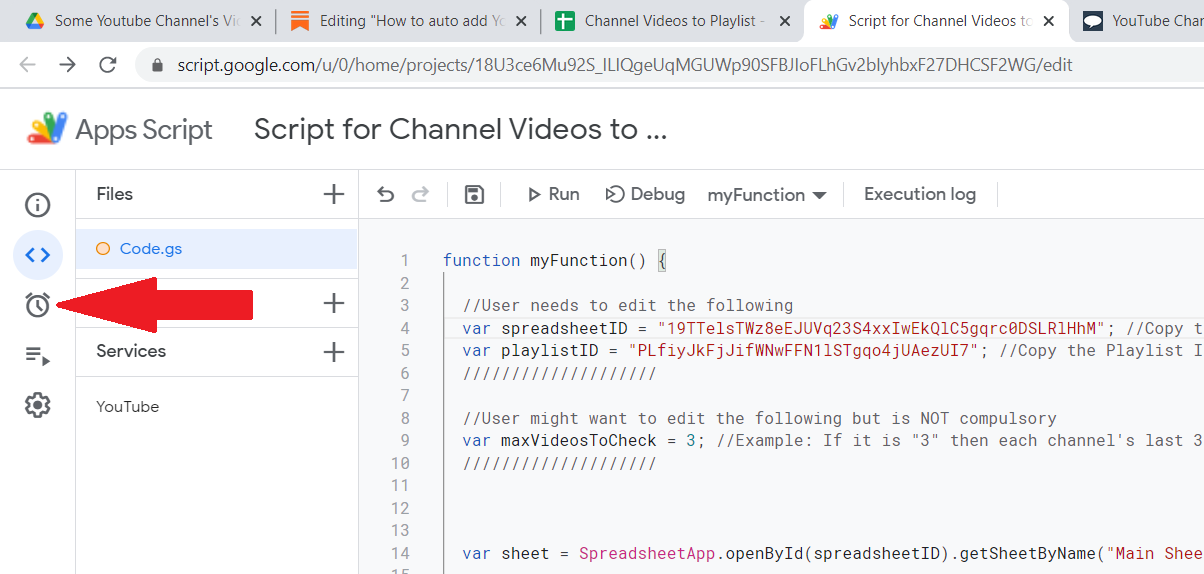The width and height of the screenshot is (1204, 574).
Task: Click the SpreadsheetApp.openById code line
Action: click(x=833, y=553)
